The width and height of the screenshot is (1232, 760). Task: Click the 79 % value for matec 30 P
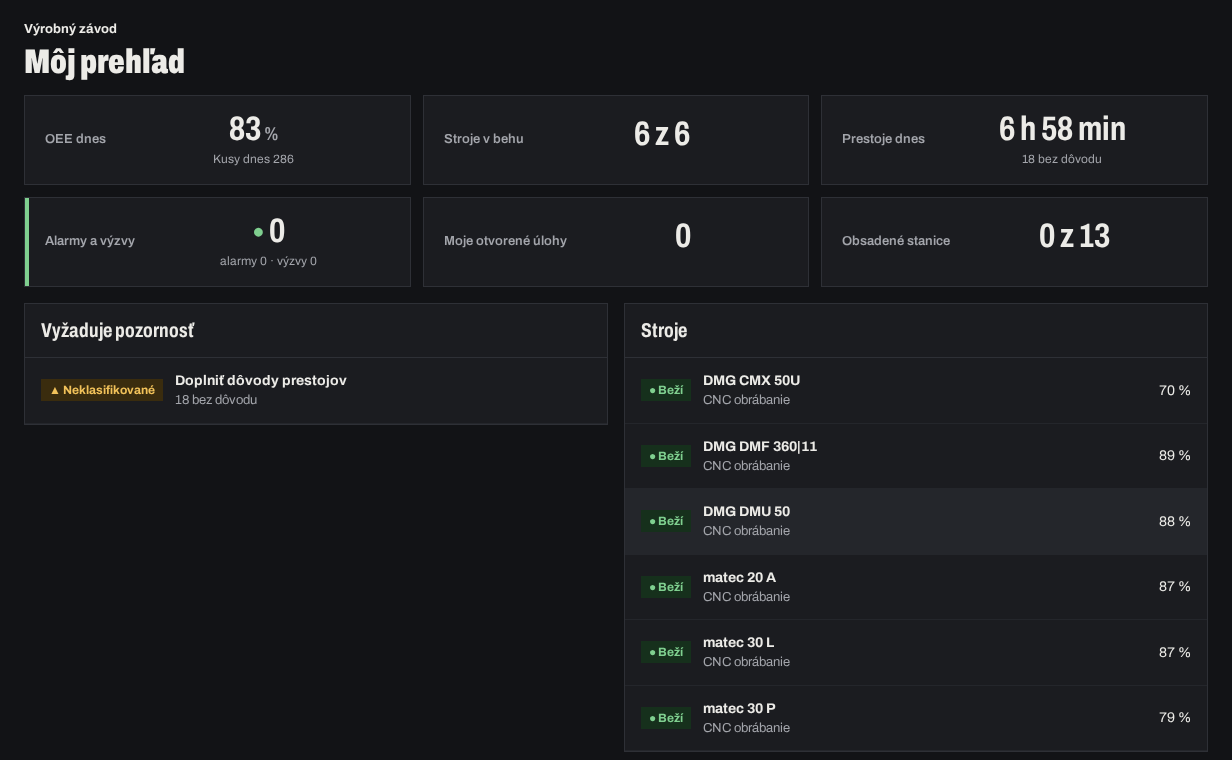point(1175,717)
